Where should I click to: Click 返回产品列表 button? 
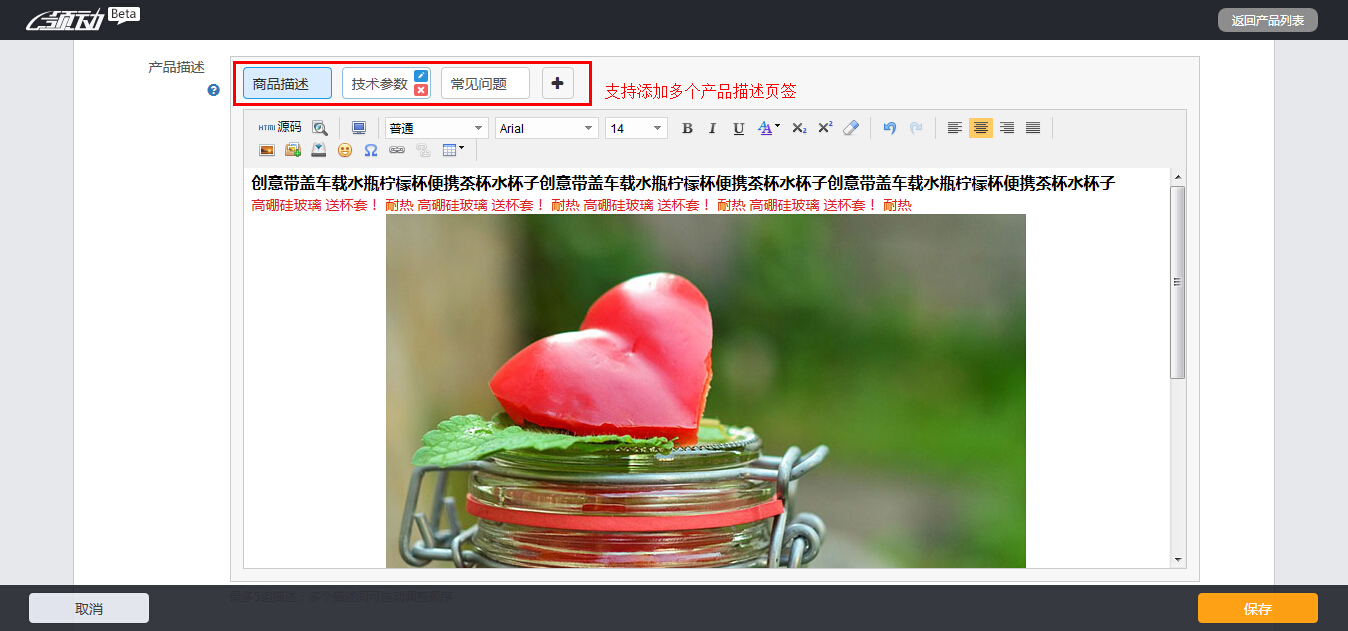click(1267, 20)
